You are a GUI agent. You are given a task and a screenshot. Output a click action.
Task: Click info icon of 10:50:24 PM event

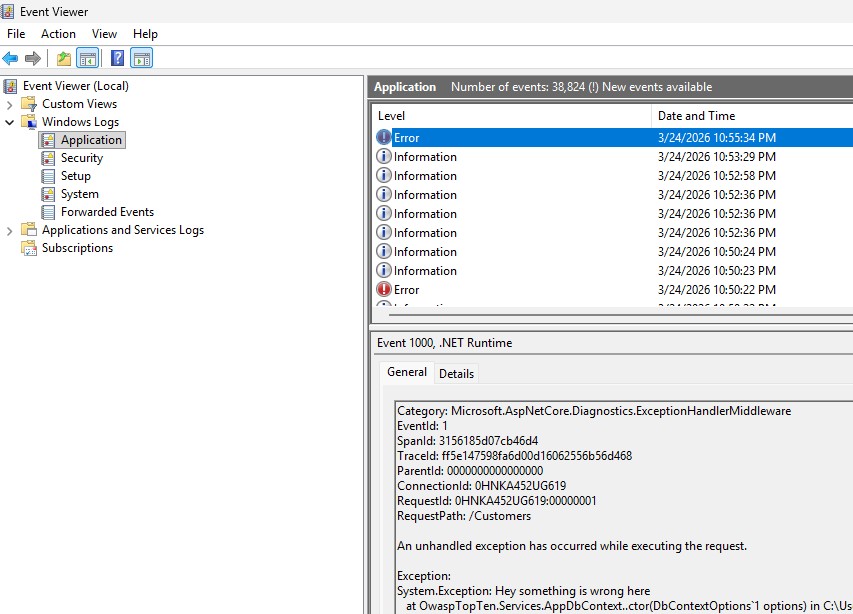tap(384, 251)
